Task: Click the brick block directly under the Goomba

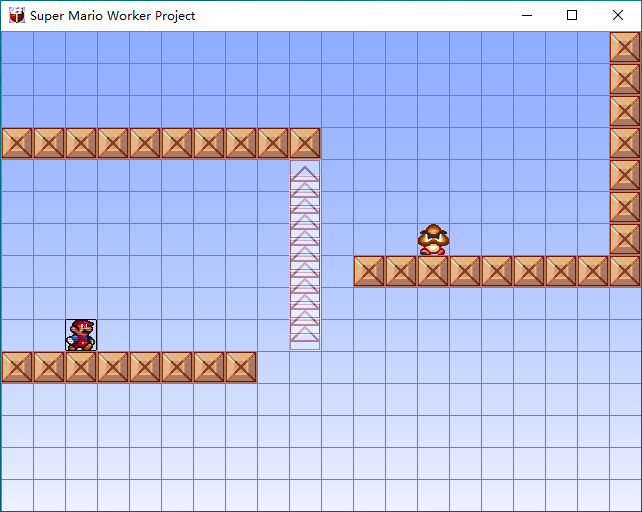Action: 433,271
